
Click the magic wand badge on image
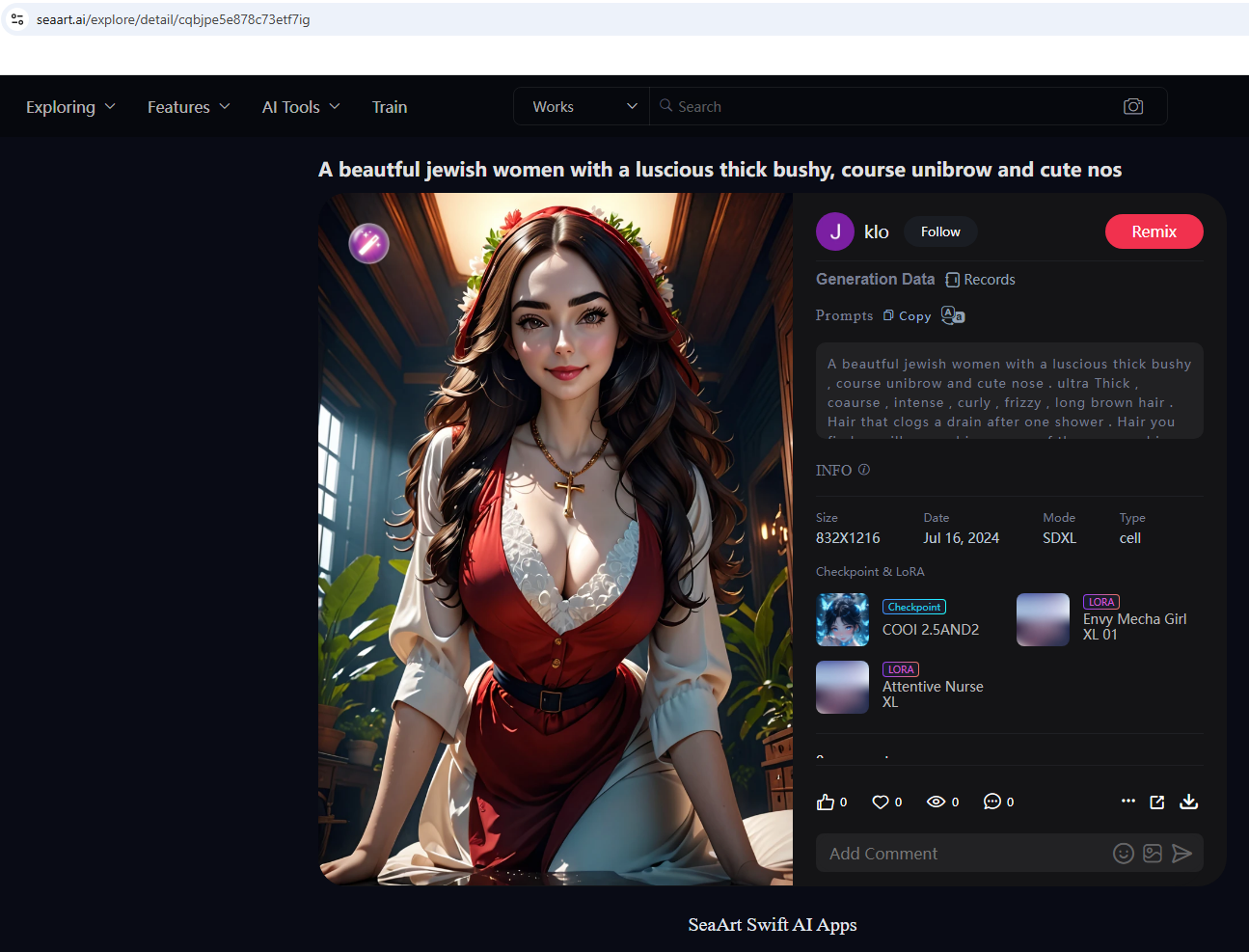pos(368,243)
